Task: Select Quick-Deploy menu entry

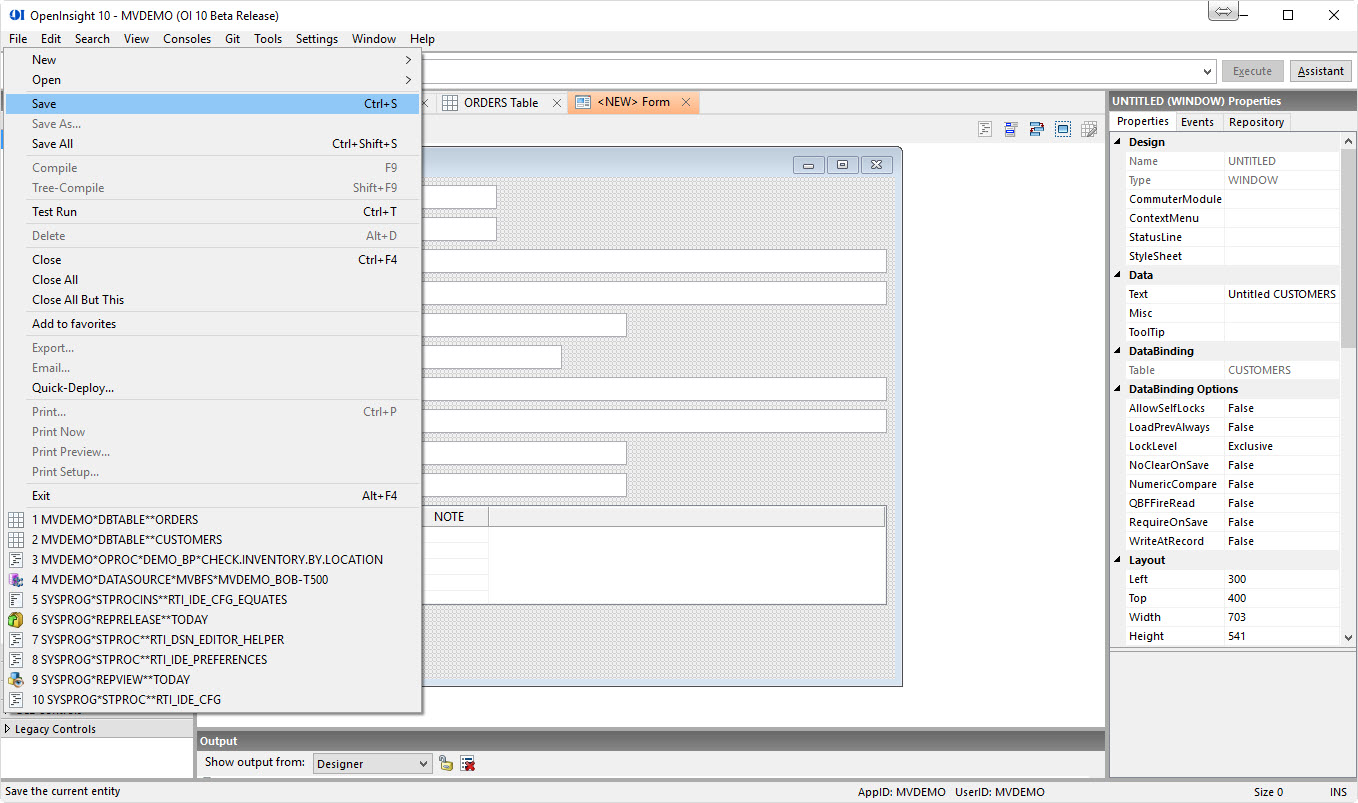Action: [212, 388]
